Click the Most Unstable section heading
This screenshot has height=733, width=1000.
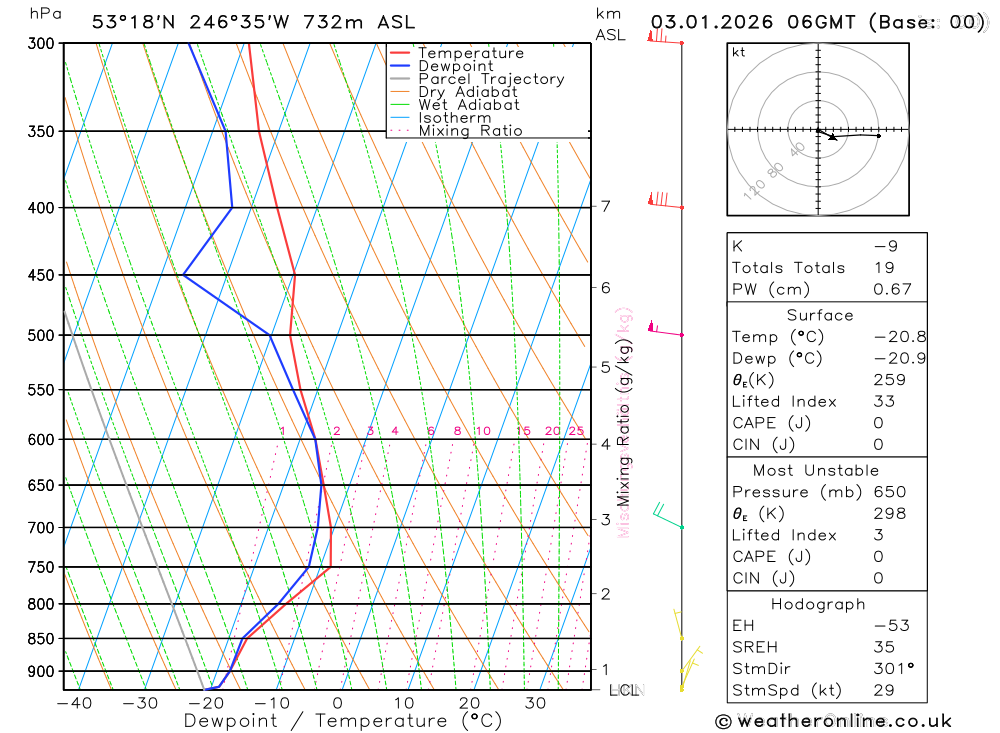816,471
